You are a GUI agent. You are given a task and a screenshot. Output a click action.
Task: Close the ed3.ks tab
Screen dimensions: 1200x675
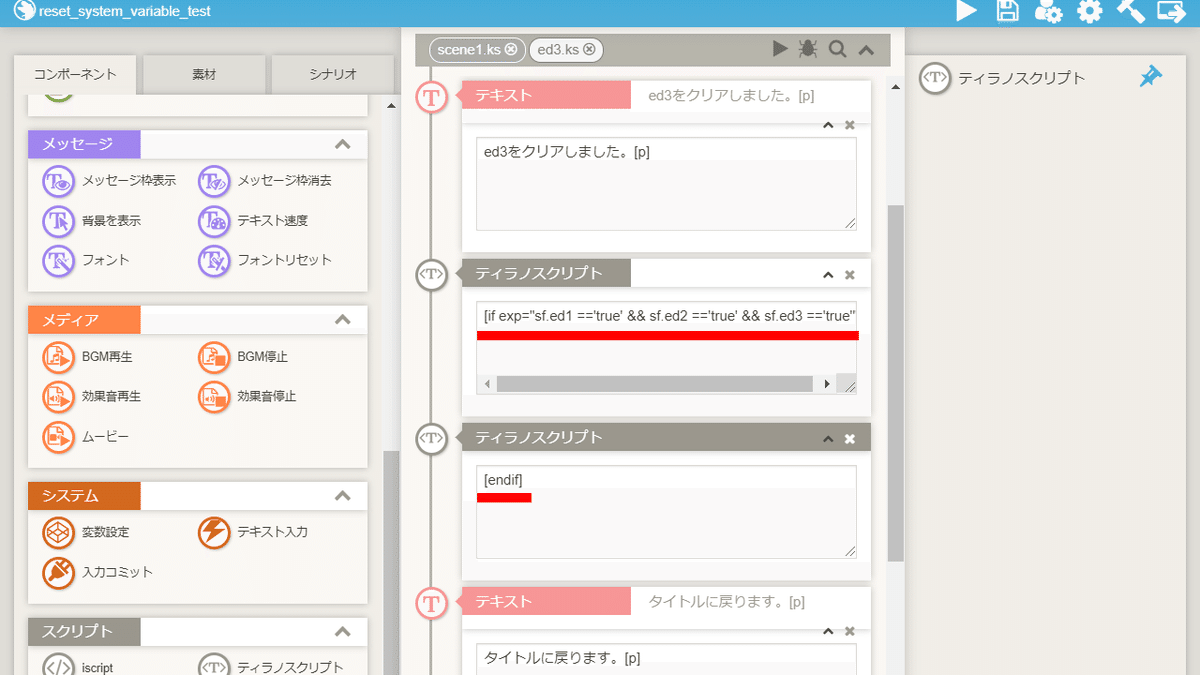[x=590, y=49]
